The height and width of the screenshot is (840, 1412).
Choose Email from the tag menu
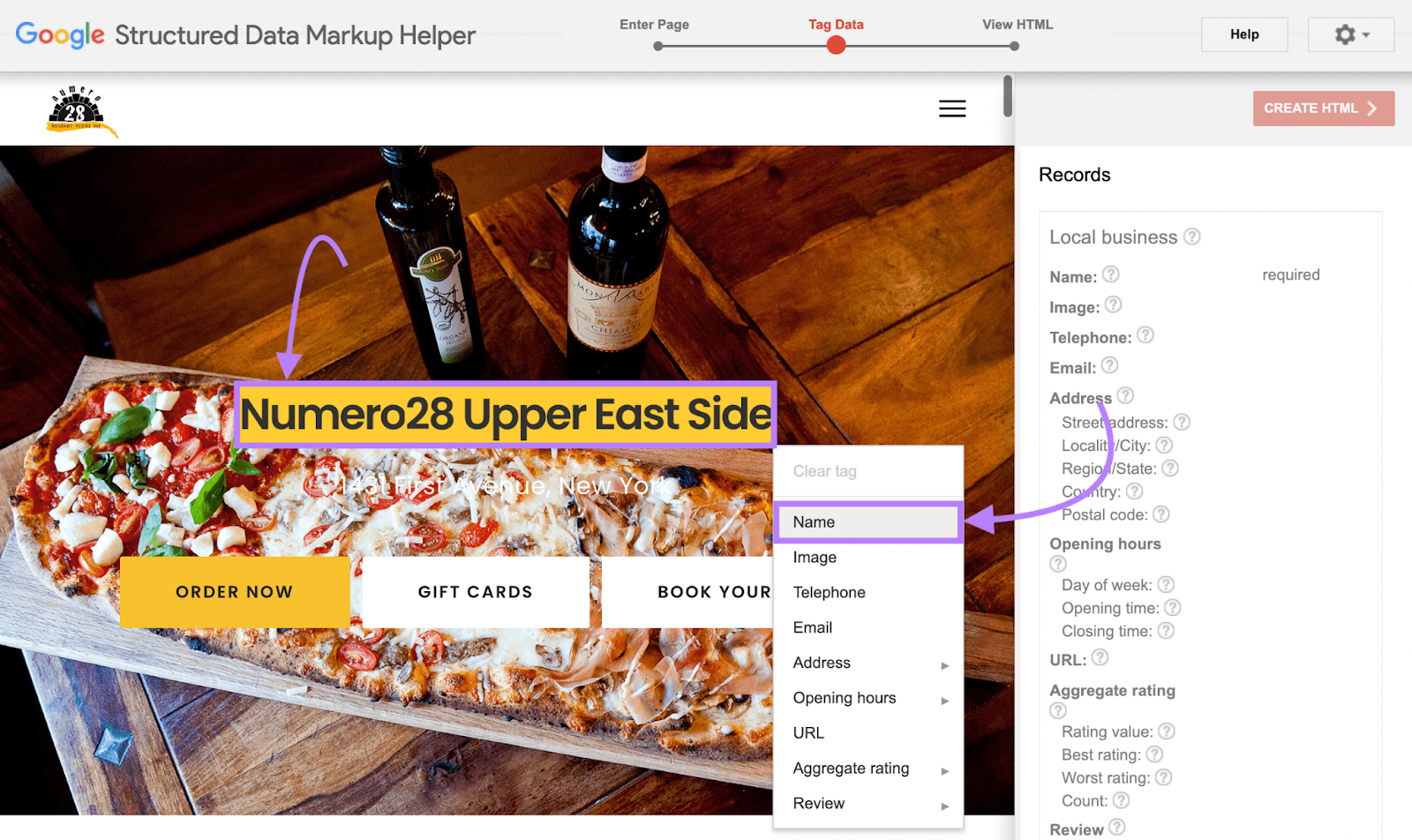pos(867,628)
